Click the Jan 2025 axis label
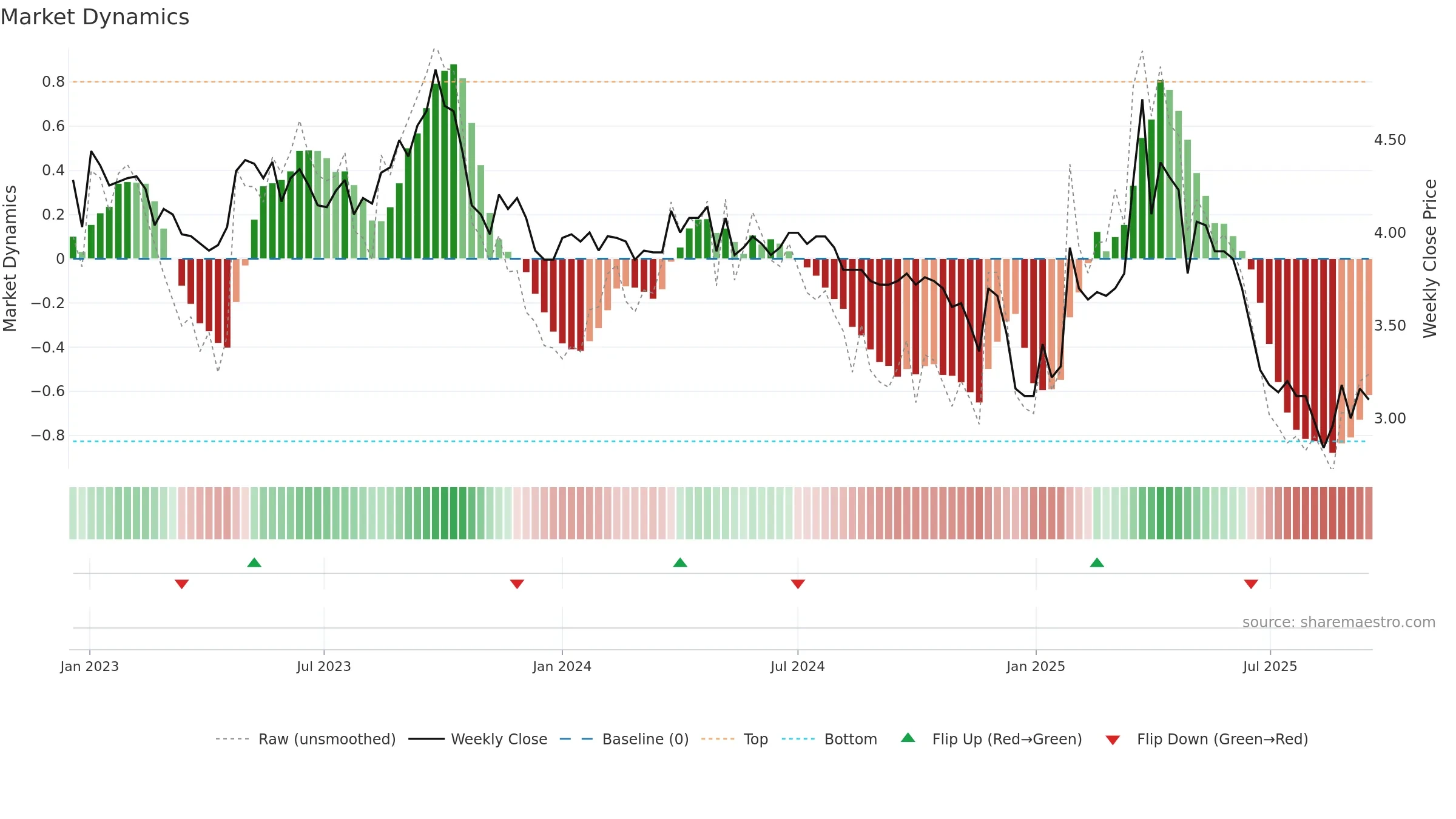The image size is (1456, 819). coord(1036,666)
